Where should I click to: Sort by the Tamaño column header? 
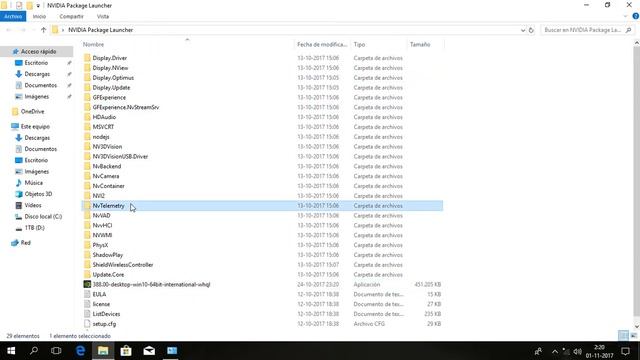(x=426, y=44)
